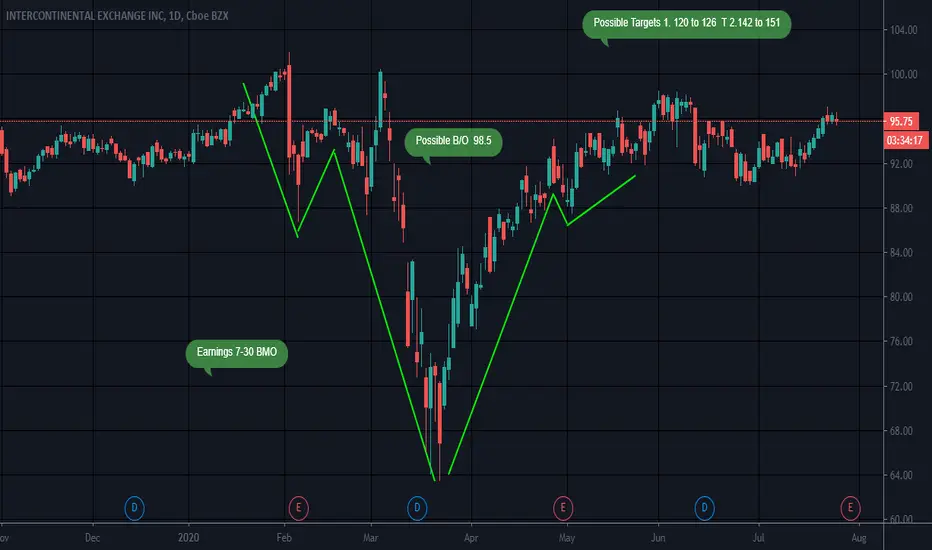Click the 76.00 price axis label
This screenshot has width=932, height=550.
[903, 342]
